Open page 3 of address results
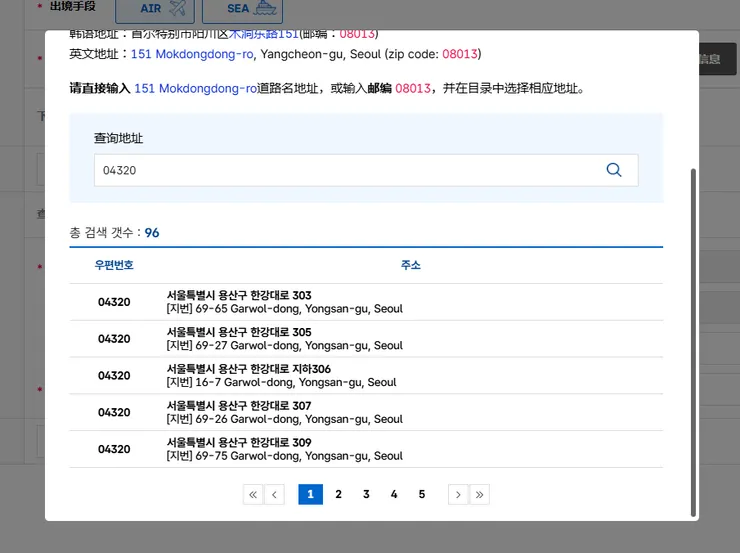This screenshot has width=740, height=553. pos(366,494)
